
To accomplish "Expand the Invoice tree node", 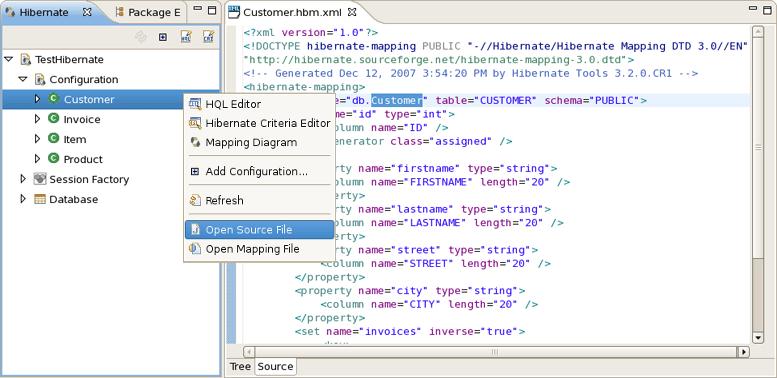I will (x=38, y=119).
